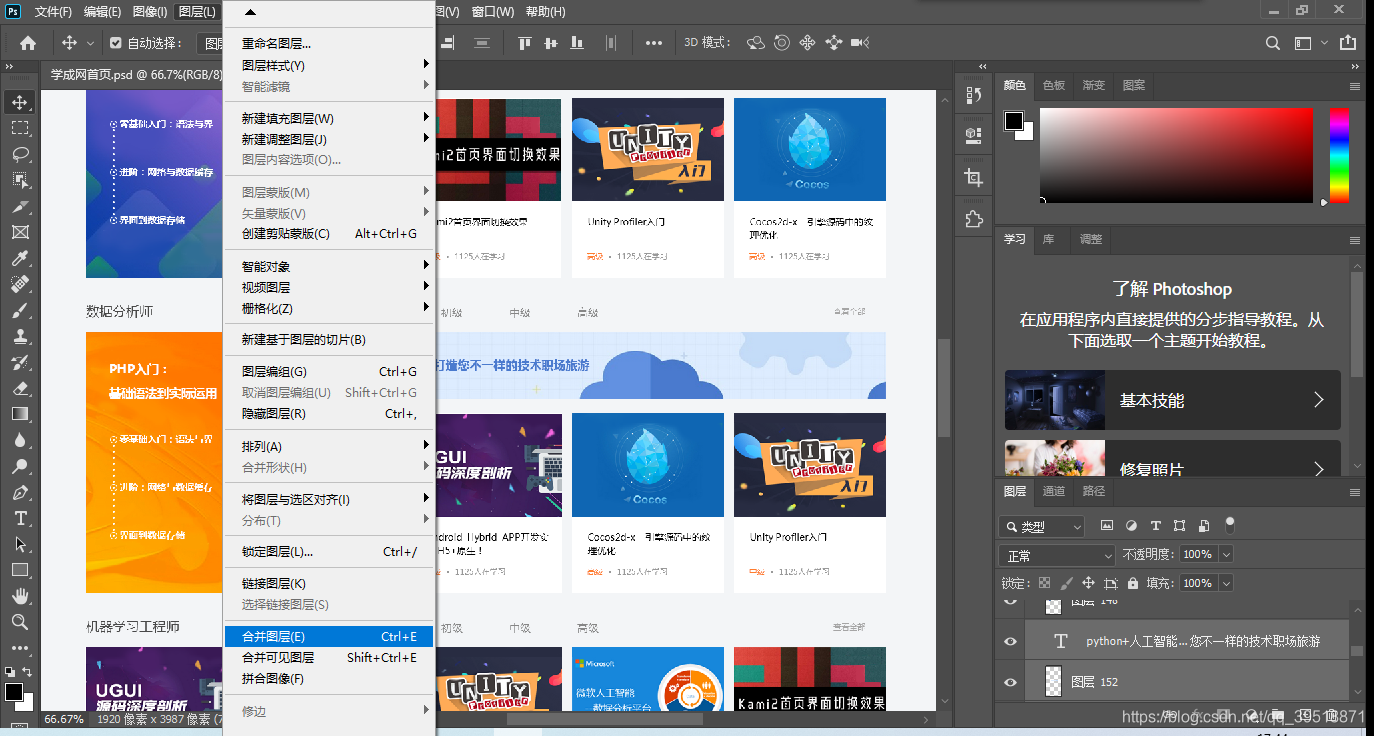Screen dimensions: 1374x736
Task: Click the opacity 100% input field
Action: click(1197, 554)
